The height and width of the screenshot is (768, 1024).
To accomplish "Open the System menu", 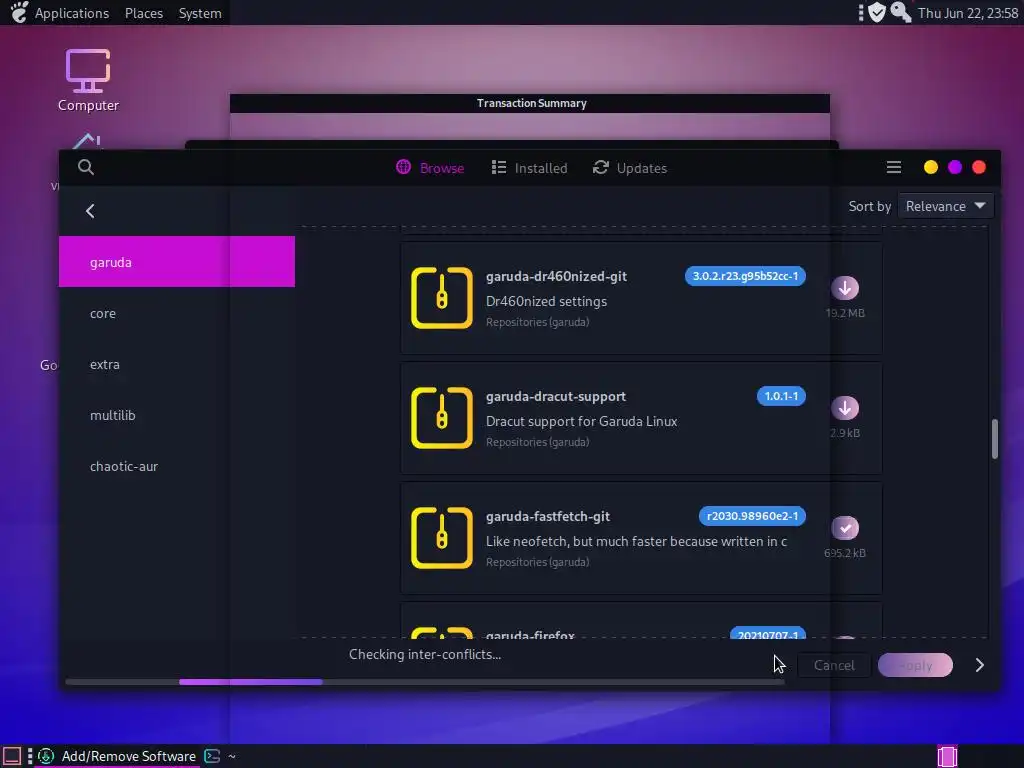I will 200,13.
